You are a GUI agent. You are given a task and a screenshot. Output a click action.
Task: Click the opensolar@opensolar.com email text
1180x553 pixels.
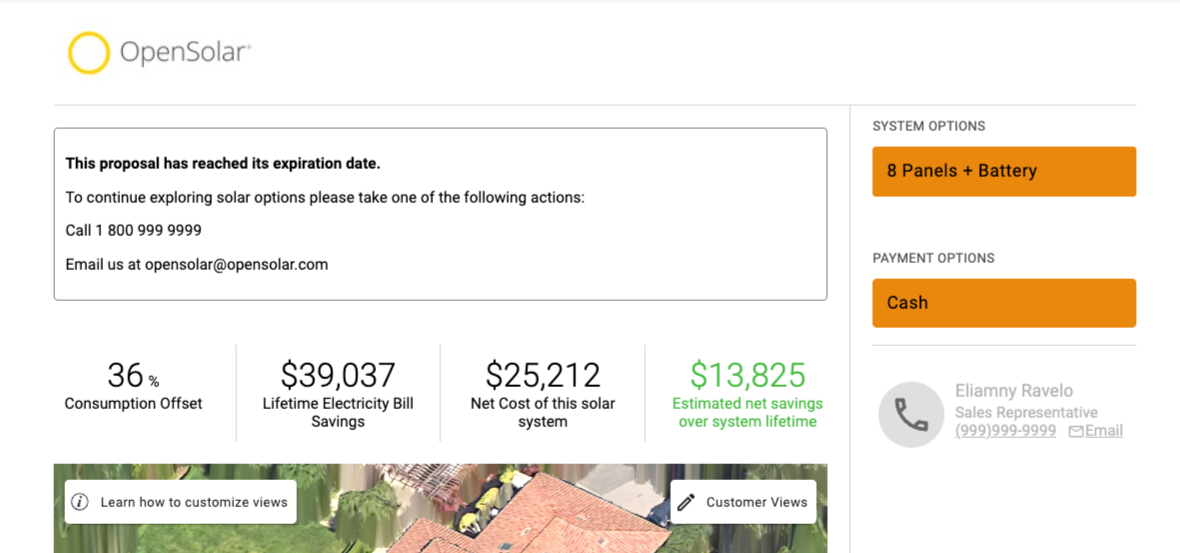coord(236,265)
